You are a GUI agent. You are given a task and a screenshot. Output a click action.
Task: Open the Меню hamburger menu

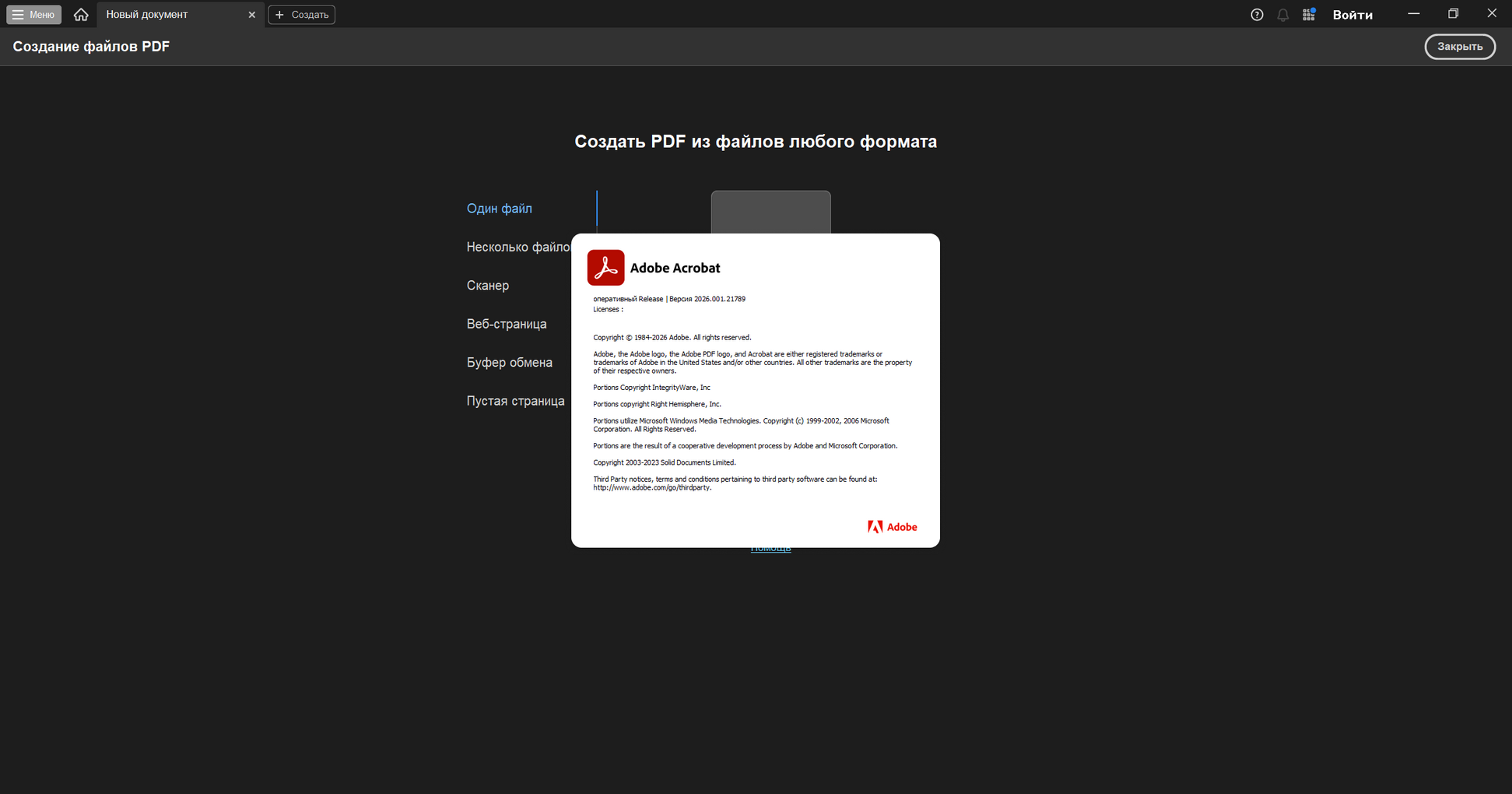pyautogui.click(x=34, y=15)
